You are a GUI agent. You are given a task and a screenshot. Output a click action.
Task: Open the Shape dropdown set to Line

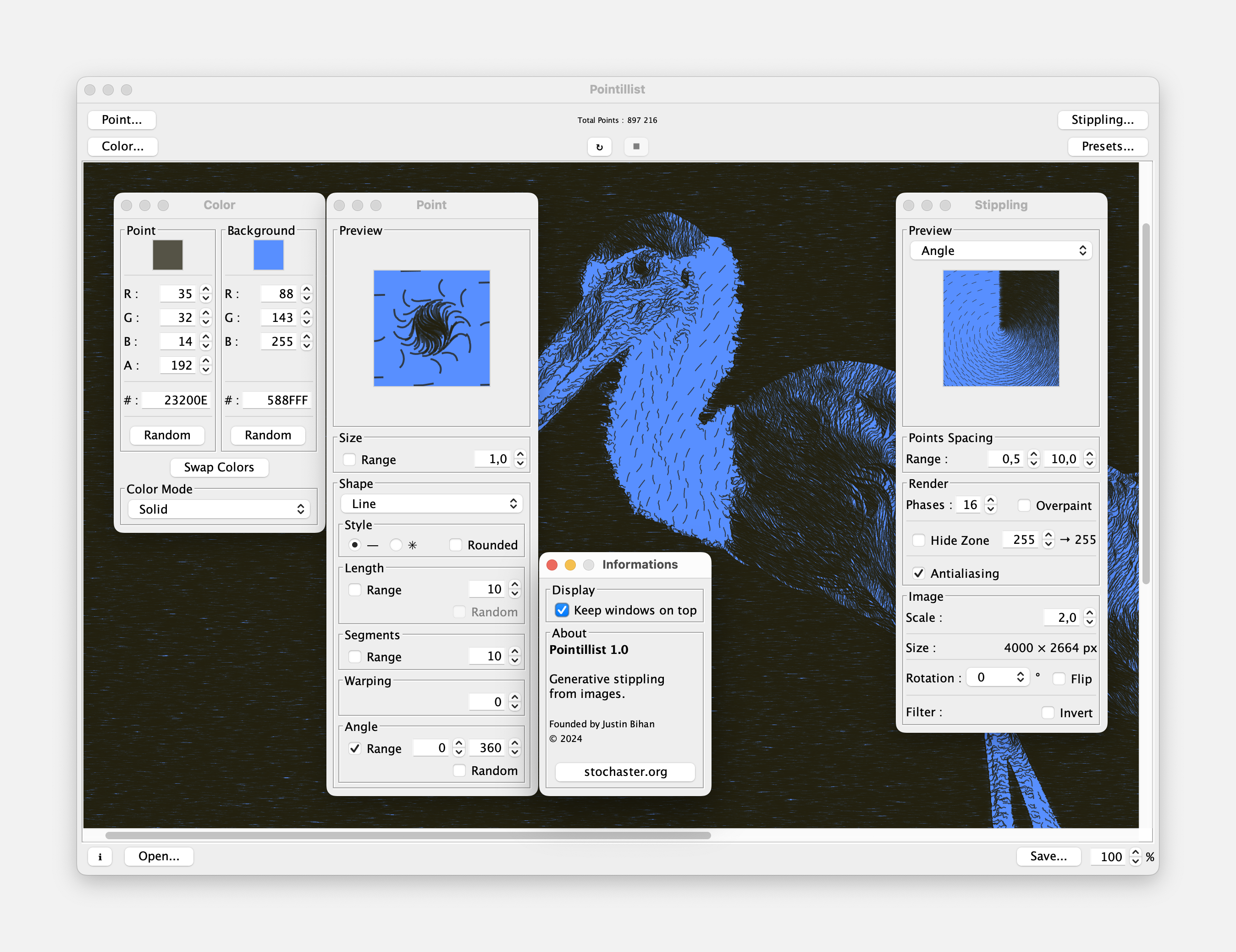point(432,504)
